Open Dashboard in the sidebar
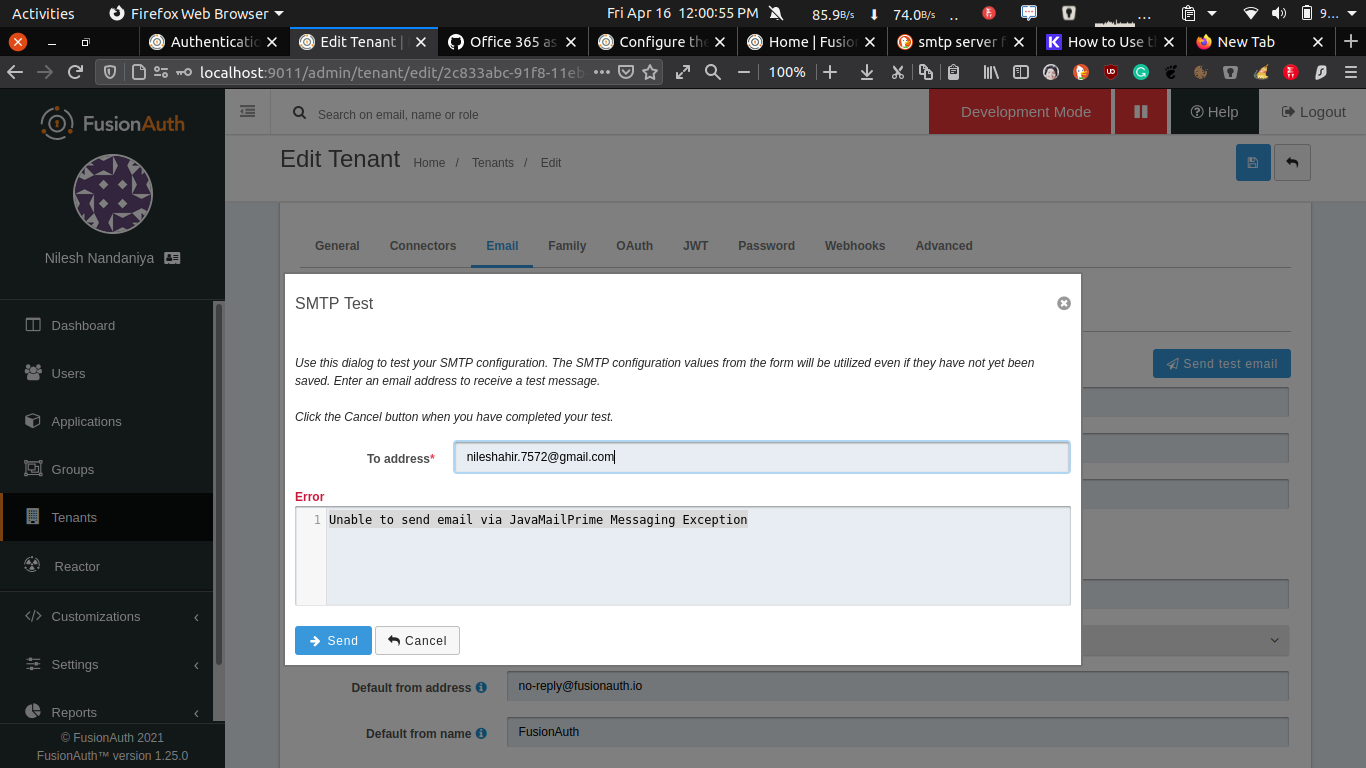 coord(106,325)
